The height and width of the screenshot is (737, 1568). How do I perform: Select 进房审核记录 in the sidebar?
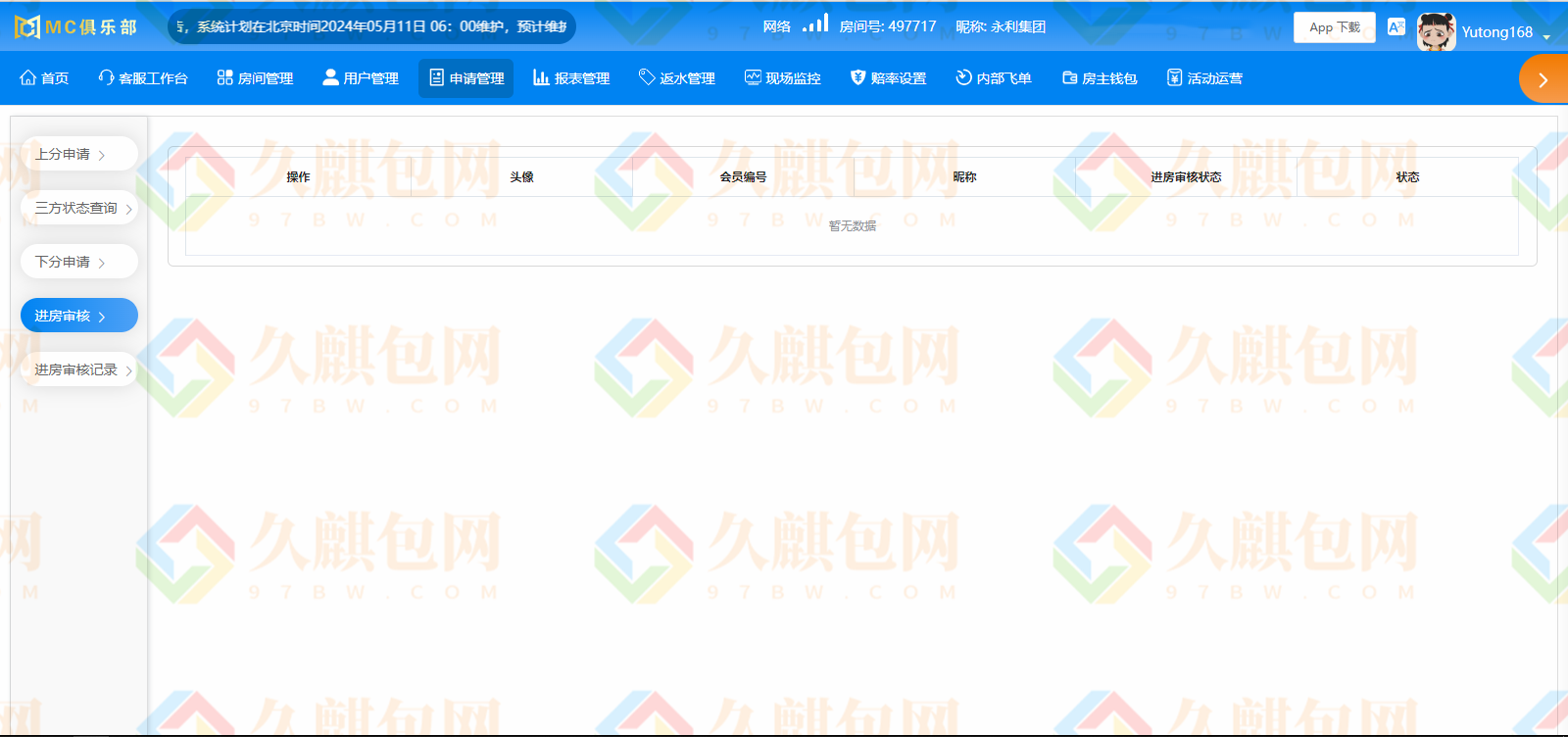79,369
